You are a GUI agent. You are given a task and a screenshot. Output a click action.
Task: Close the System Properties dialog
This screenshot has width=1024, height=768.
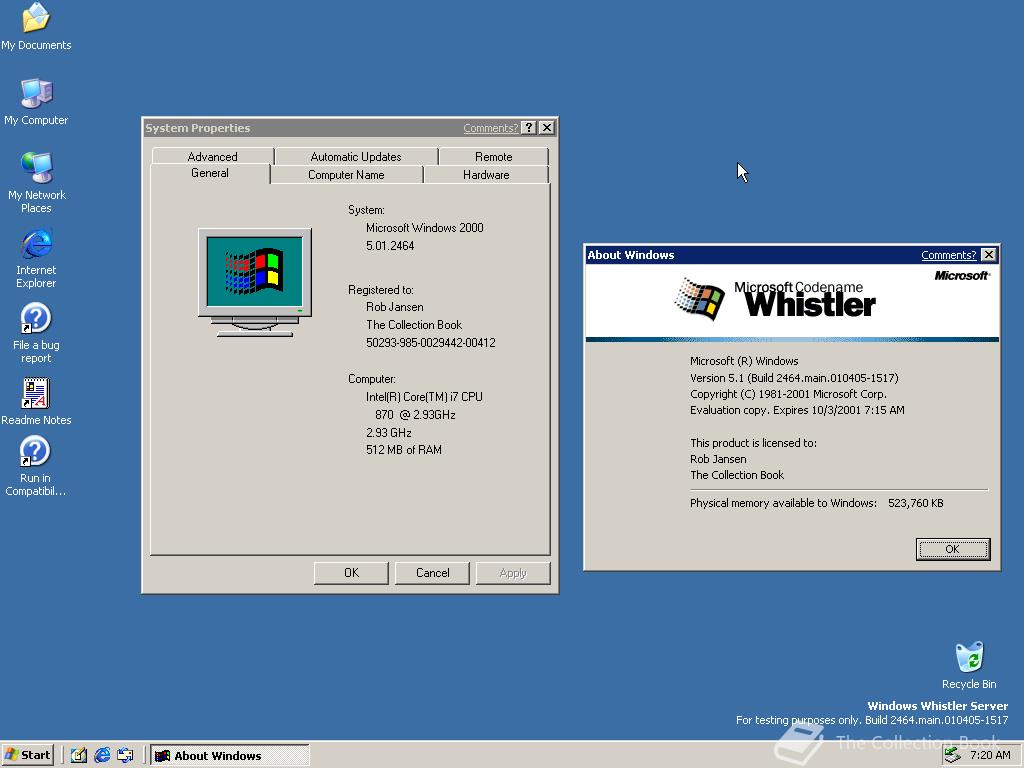coord(547,128)
